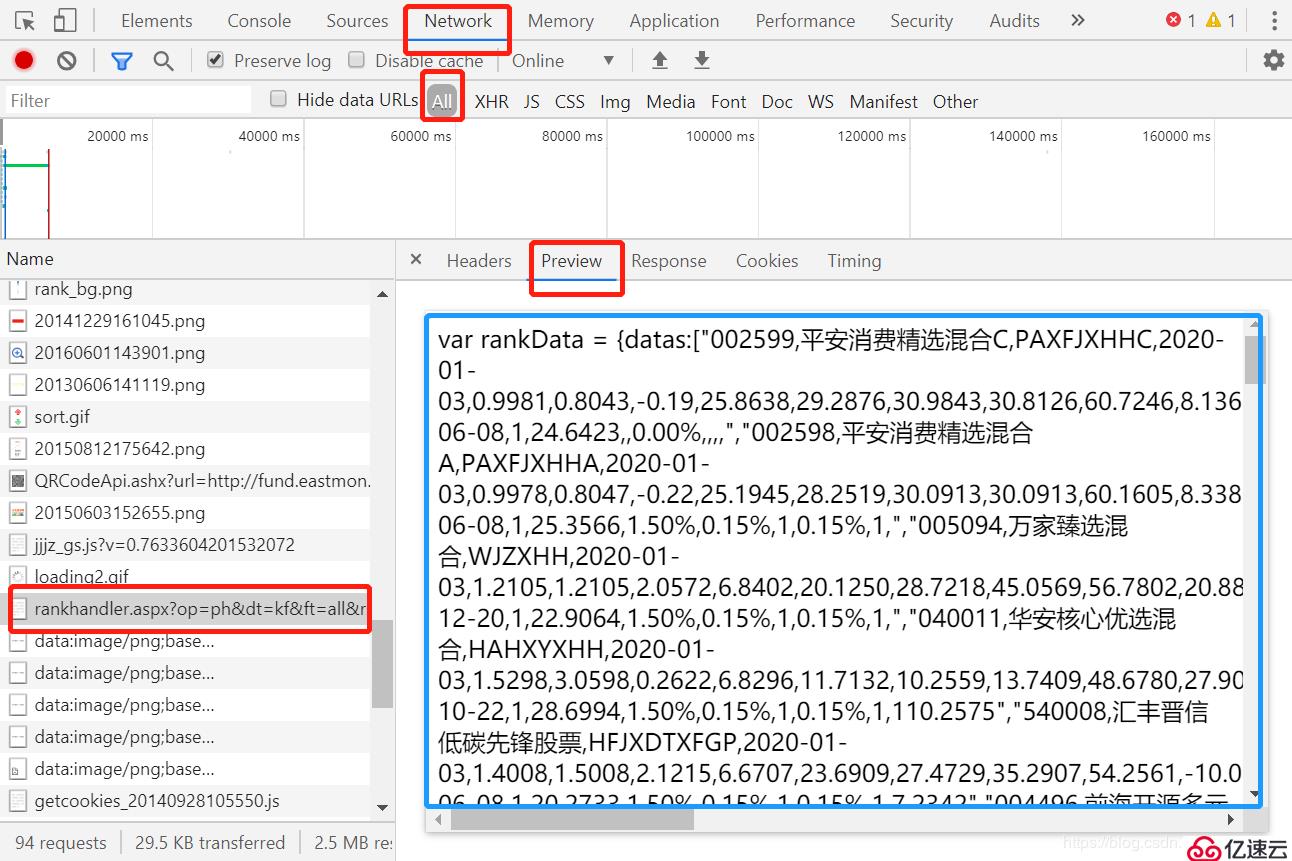Click the request list scroll up arrow
This screenshot has width=1292, height=861.
(x=383, y=294)
